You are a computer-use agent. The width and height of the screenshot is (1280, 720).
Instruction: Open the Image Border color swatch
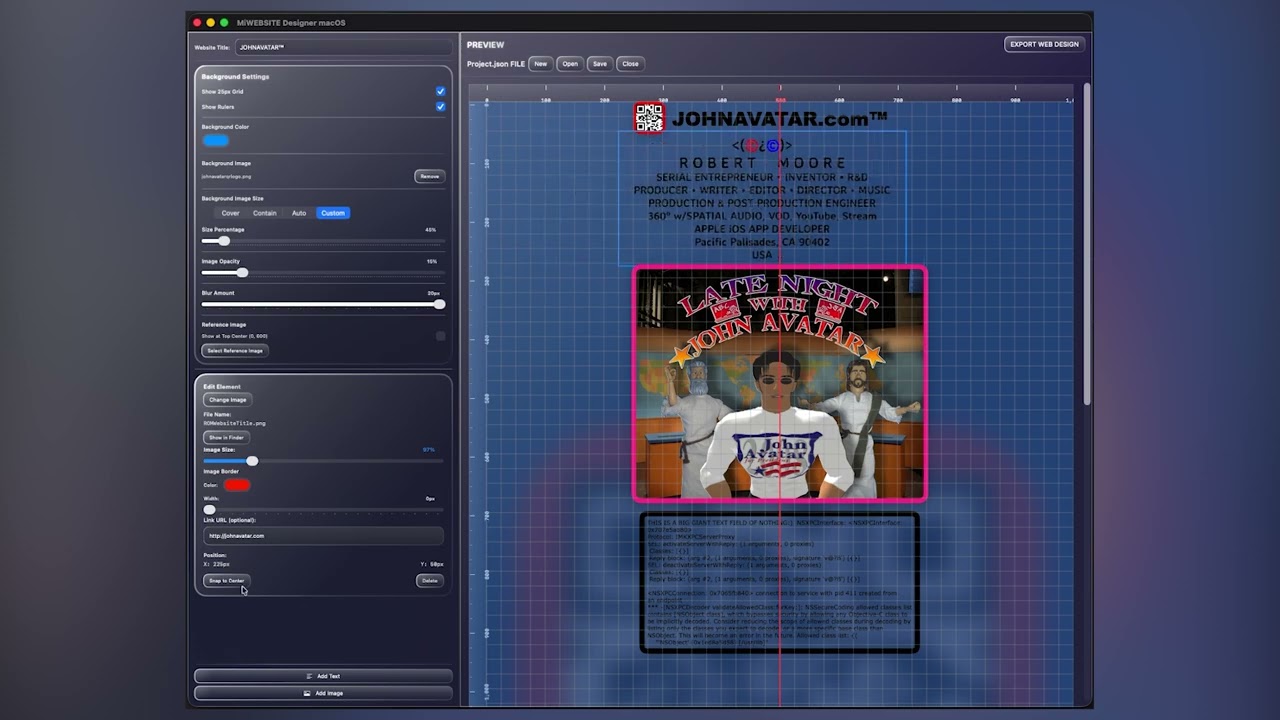[237, 485]
